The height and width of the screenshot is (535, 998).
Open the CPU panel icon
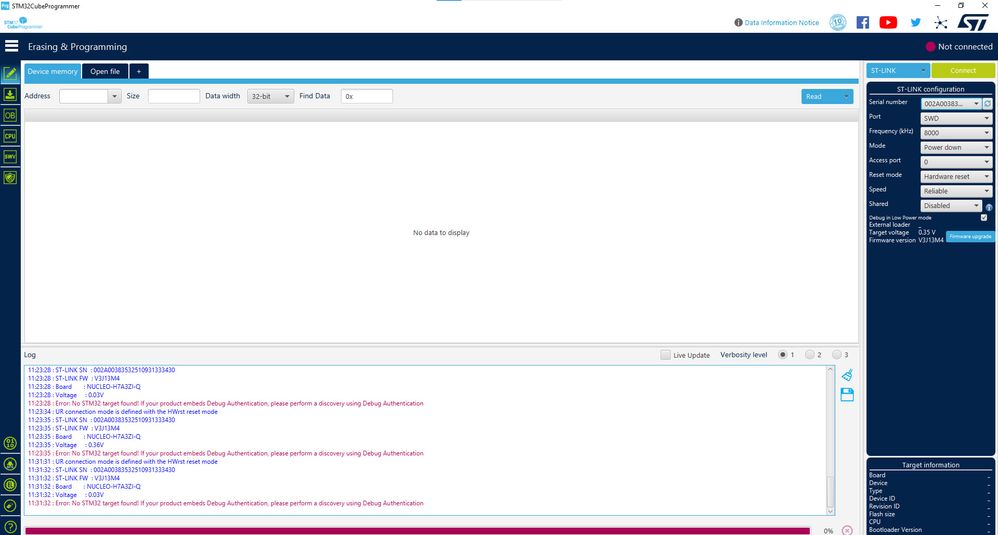coord(10,136)
